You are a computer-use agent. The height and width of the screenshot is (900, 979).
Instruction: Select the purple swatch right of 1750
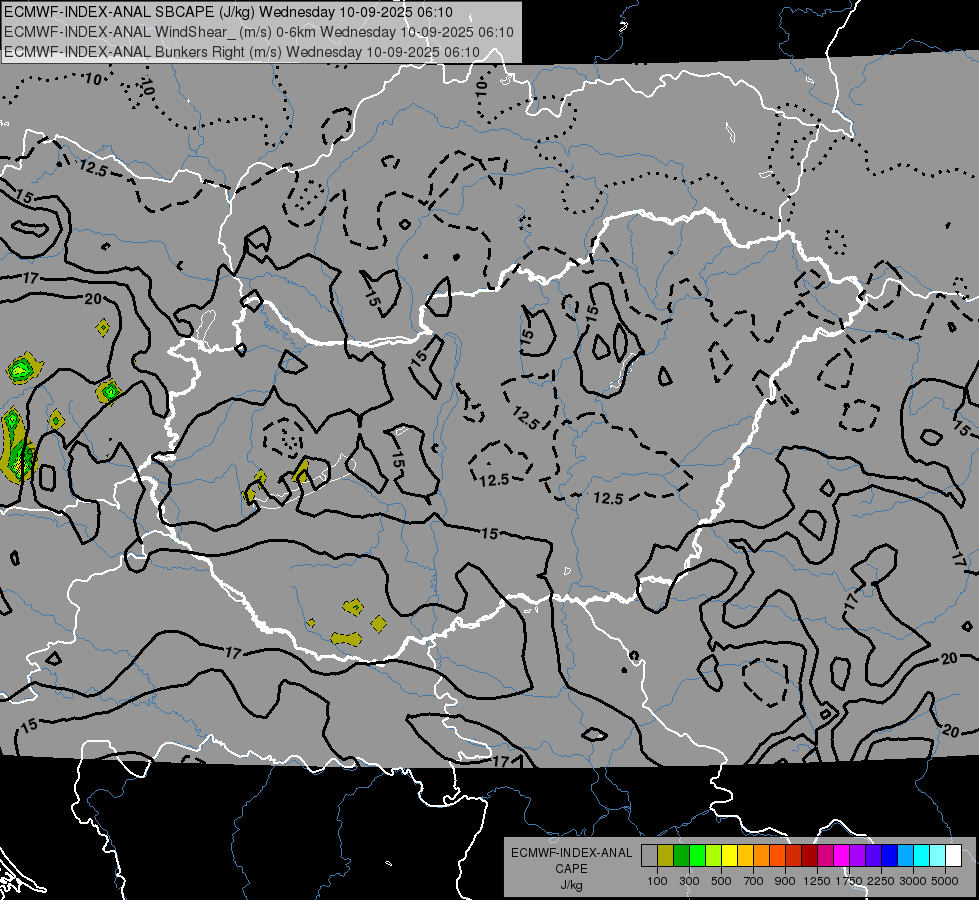857,856
